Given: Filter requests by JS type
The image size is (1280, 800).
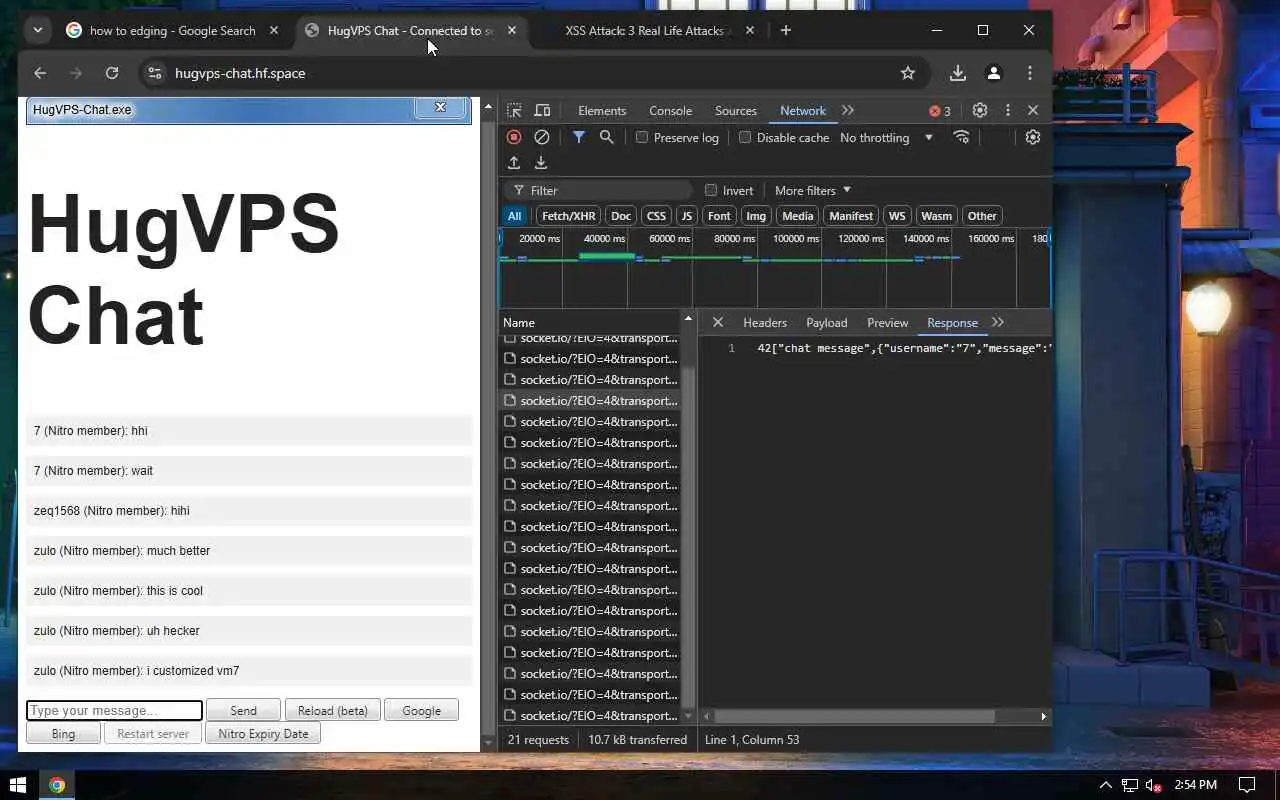Looking at the screenshot, I should pyautogui.click(x=686, y=215).
